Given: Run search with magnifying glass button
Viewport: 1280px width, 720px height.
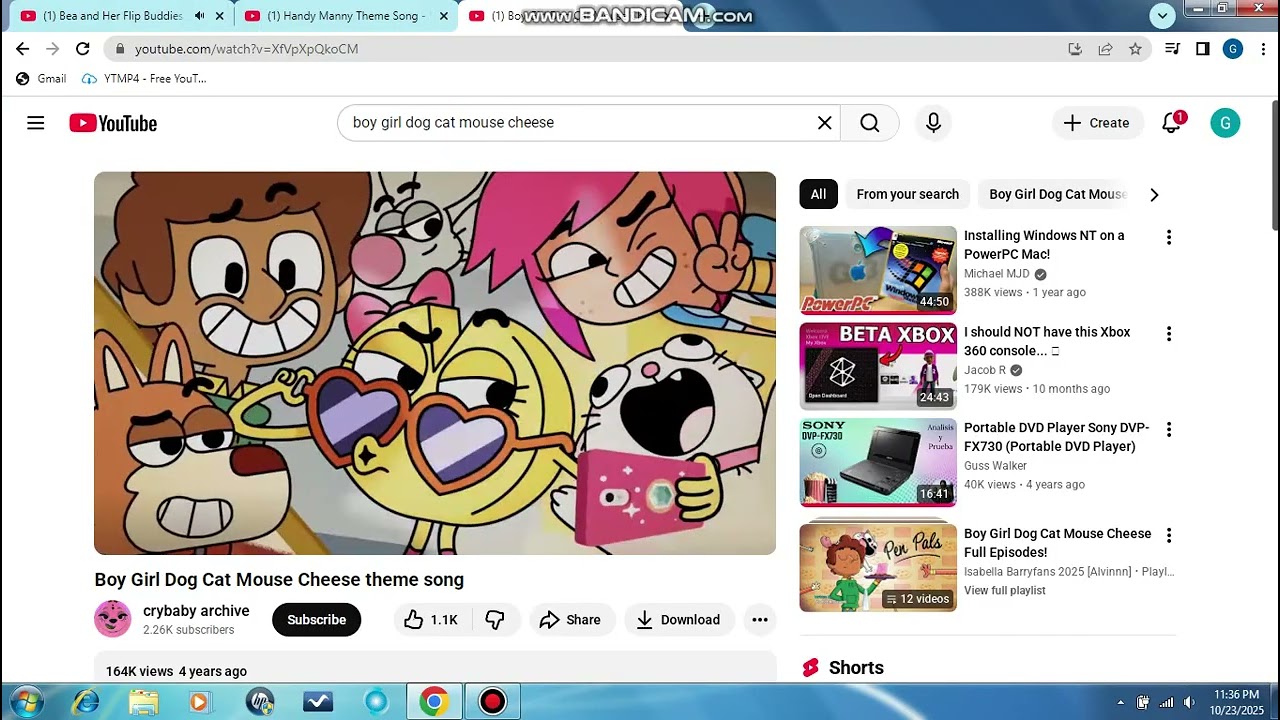Looking at the screenshot, I should coord(869,122).
